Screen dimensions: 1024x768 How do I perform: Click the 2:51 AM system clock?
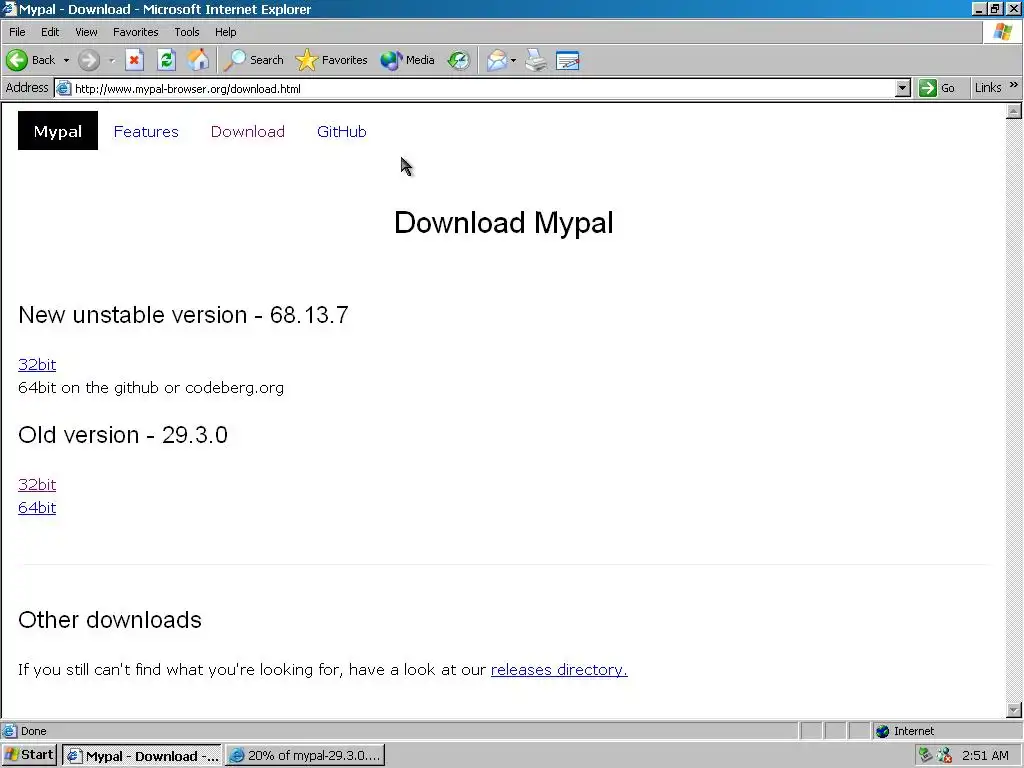tap(985, 756)
